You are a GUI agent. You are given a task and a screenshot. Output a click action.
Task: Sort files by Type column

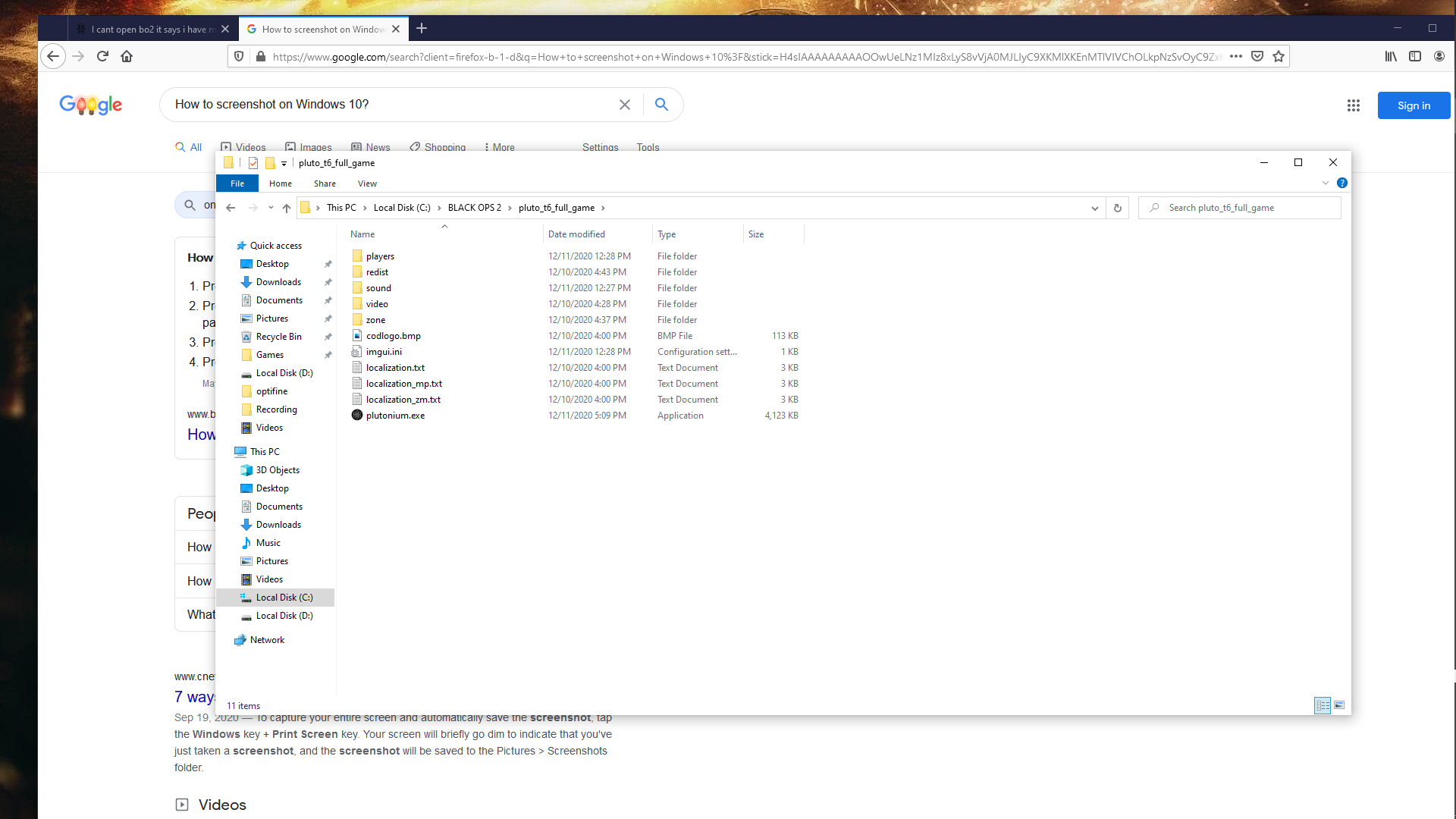[698, 234]
